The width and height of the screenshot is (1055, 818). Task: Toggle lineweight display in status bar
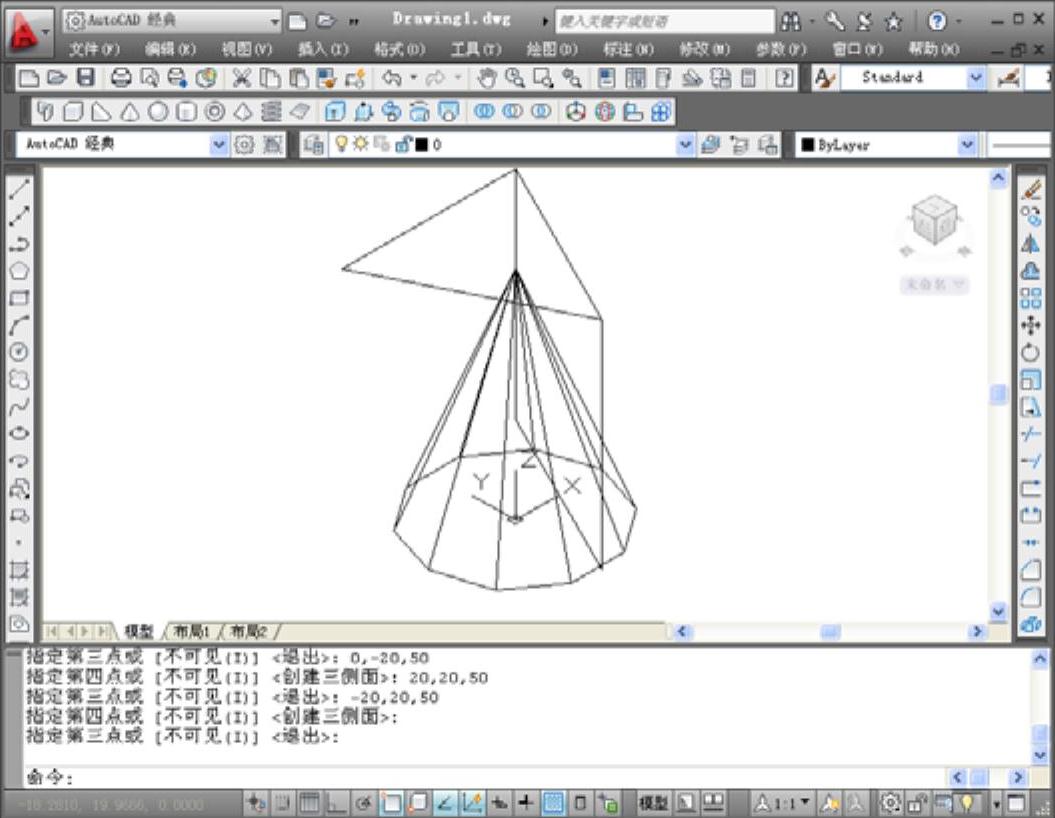pyautogui.click(x=526, y=803)
